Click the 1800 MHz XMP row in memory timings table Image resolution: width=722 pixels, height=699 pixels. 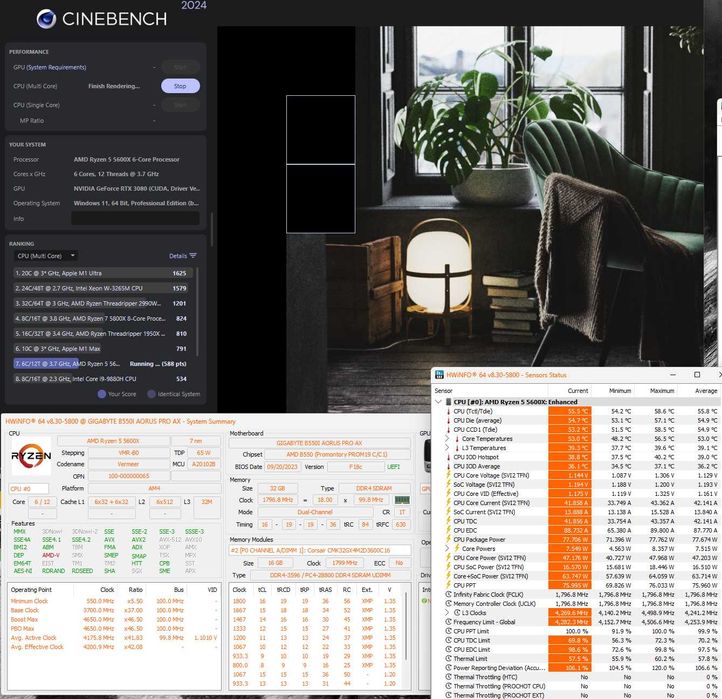point(316,601)
